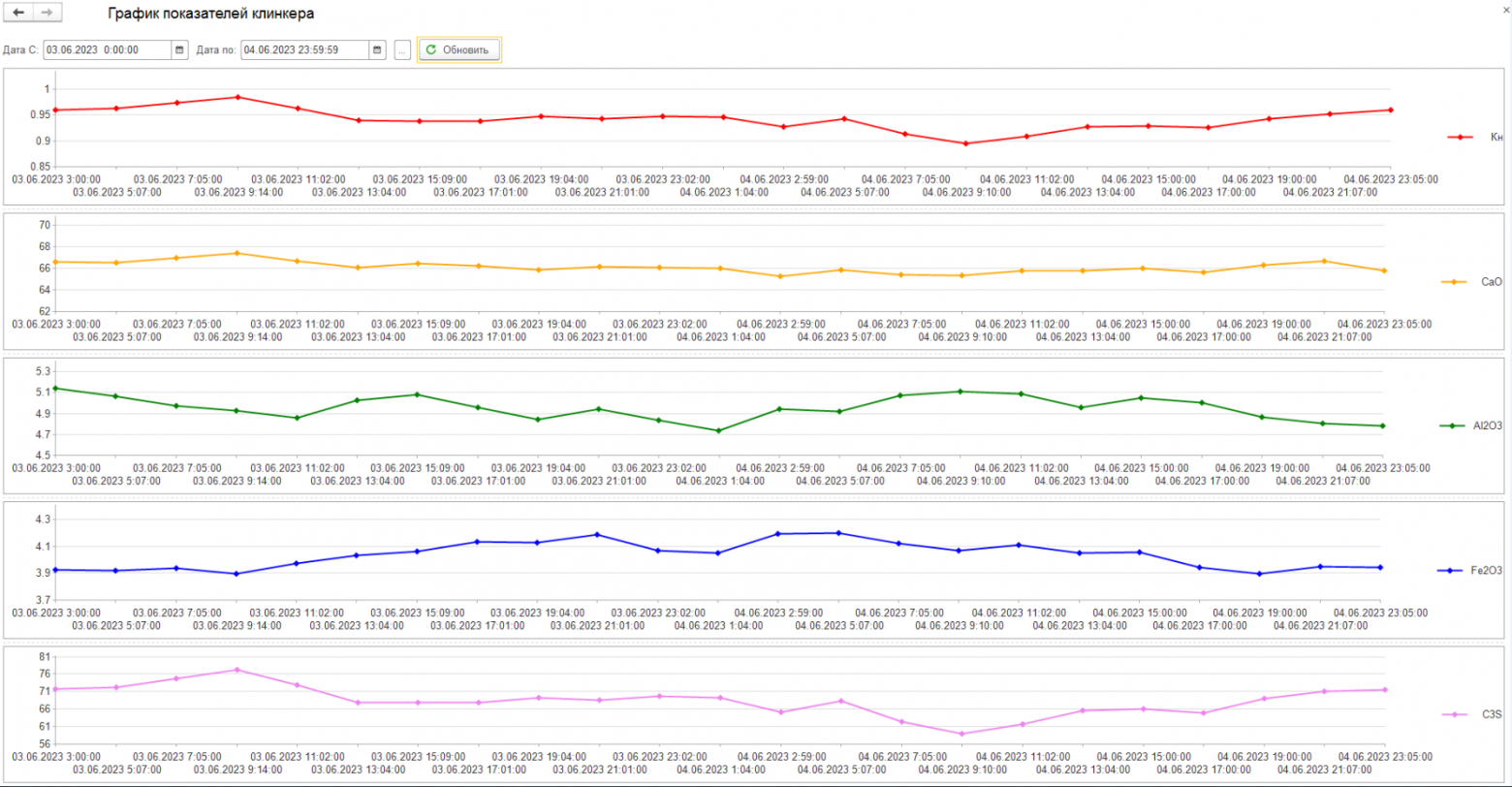Open calendar picker for Дата С field

pyautogui.click(x=179, y=49)
